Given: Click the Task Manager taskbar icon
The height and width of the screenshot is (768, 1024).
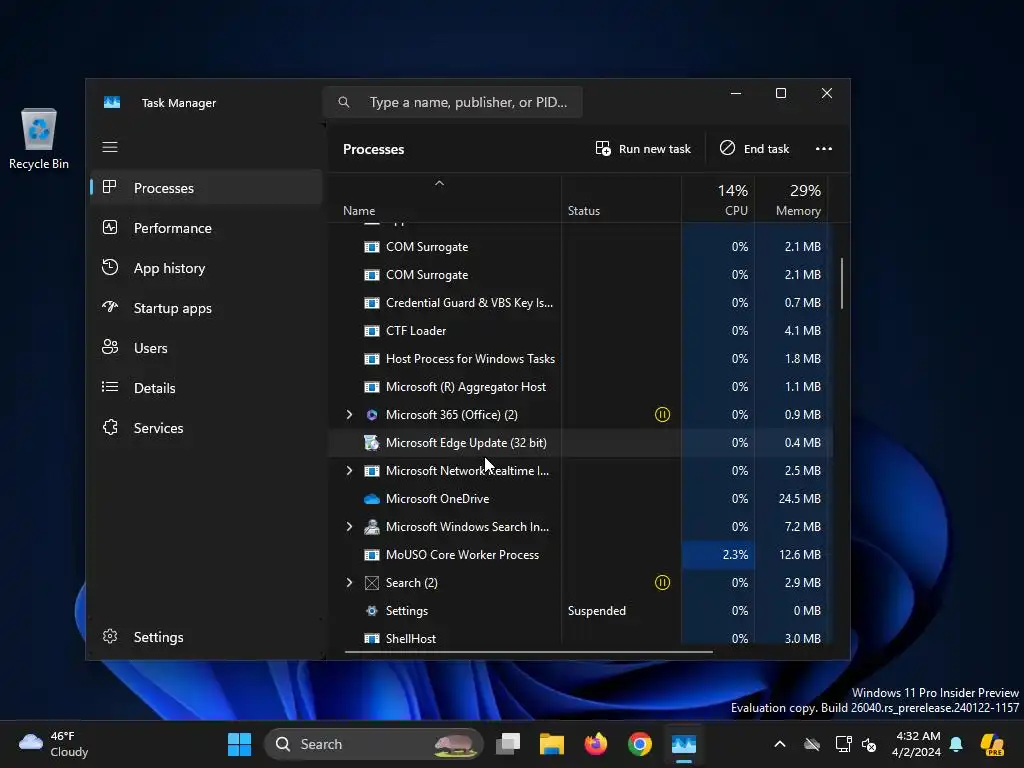Looking at the screenshot, I should pyautogui.click(x=684, y=744).
